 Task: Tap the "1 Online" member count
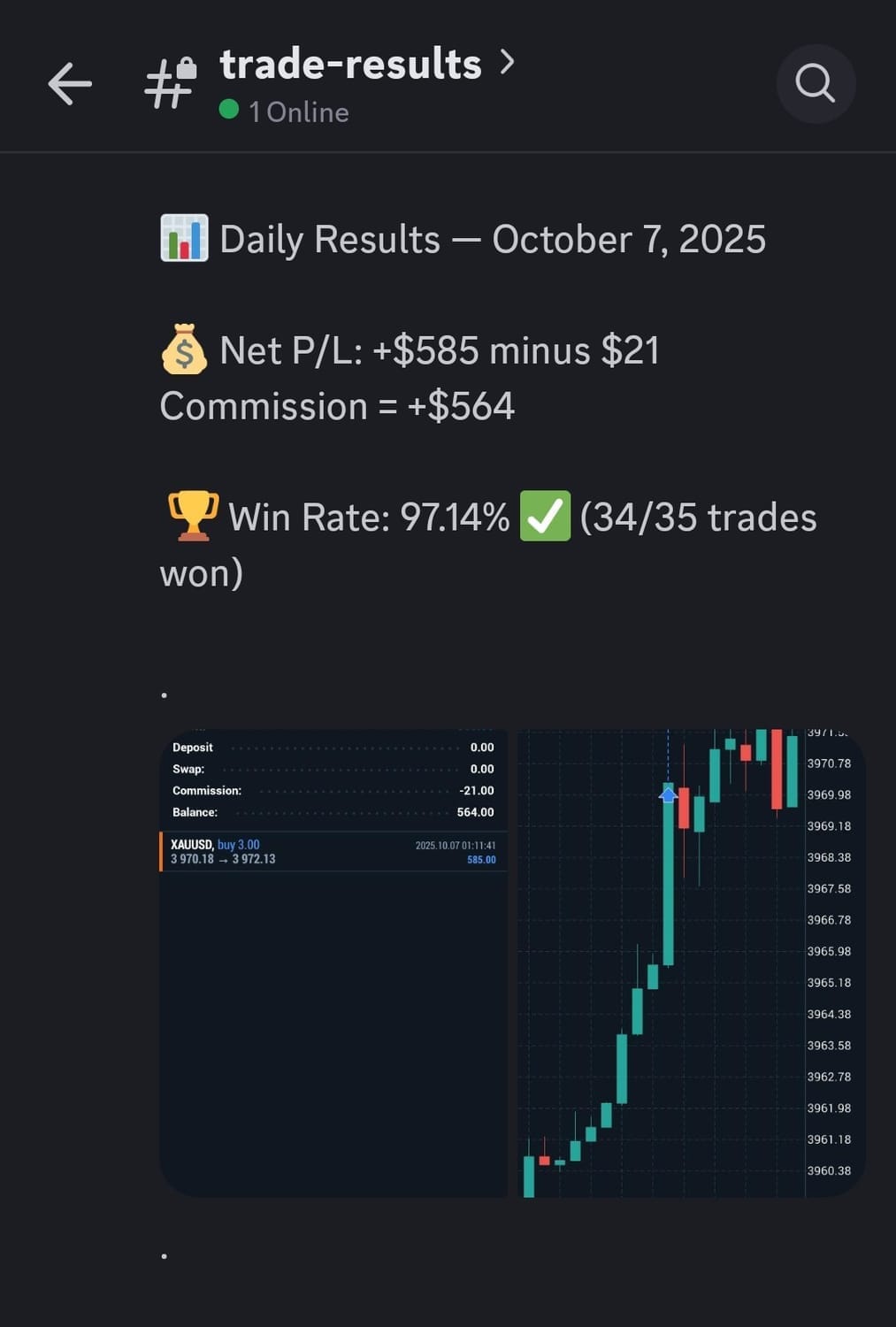coord(299,112)
